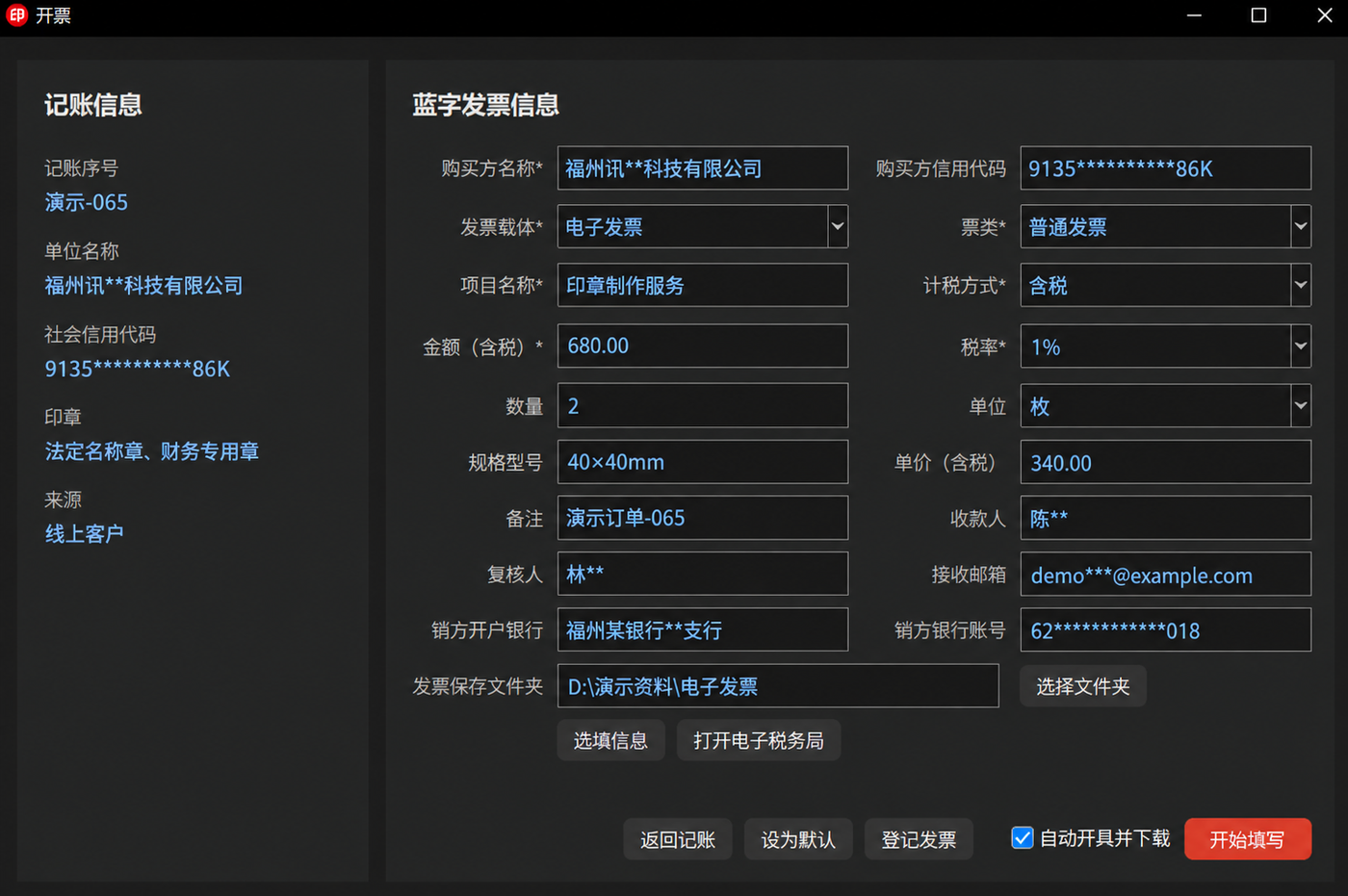Viewport: 1348px width, 896px height.
Task: Click the 来源 value 线上客户
Action: [85, 533]
